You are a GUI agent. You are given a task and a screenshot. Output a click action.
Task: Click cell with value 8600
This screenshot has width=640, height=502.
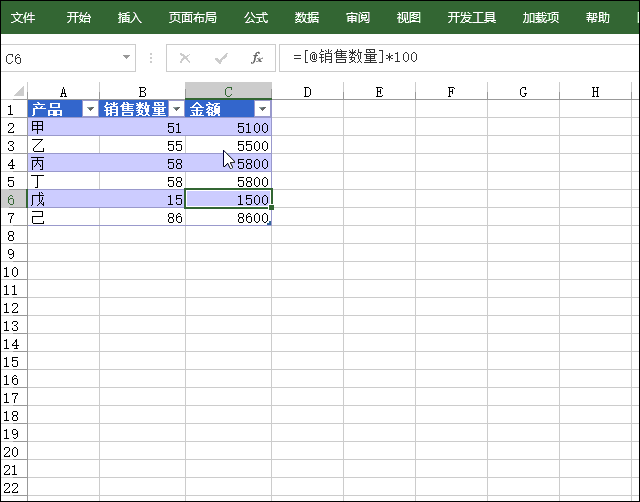[229, 217]
